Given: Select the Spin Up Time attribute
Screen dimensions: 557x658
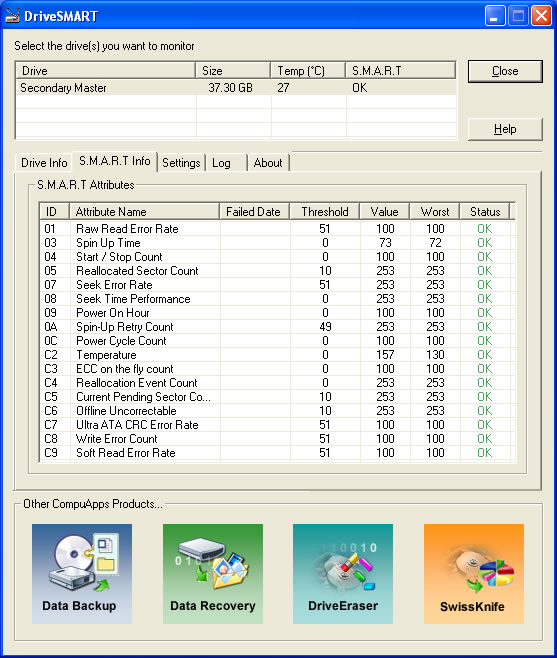Looking at the screenshot, I should pyautogui.click(x=277, y=243).
